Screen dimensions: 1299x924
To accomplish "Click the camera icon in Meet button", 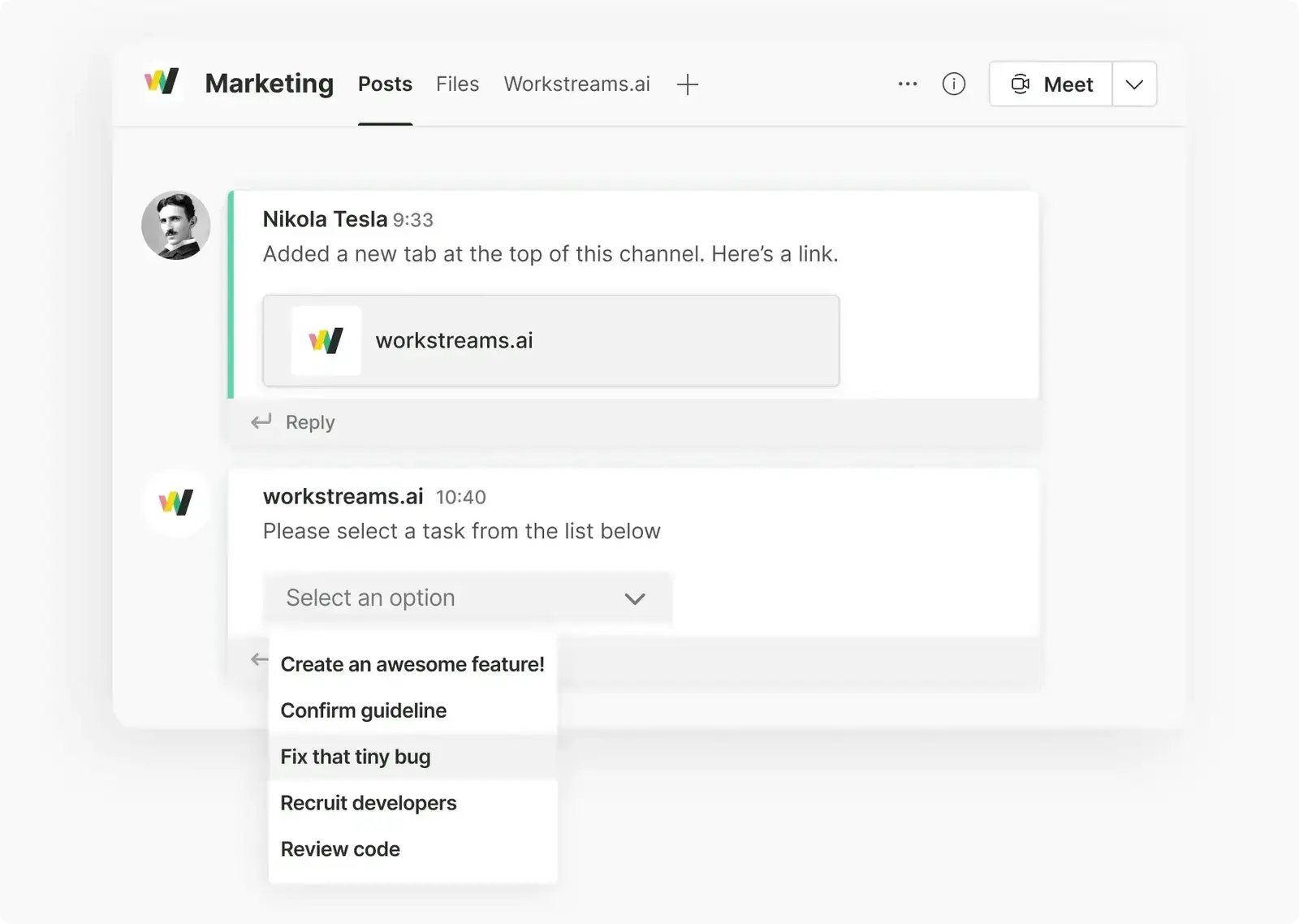I will [1020, 84].
